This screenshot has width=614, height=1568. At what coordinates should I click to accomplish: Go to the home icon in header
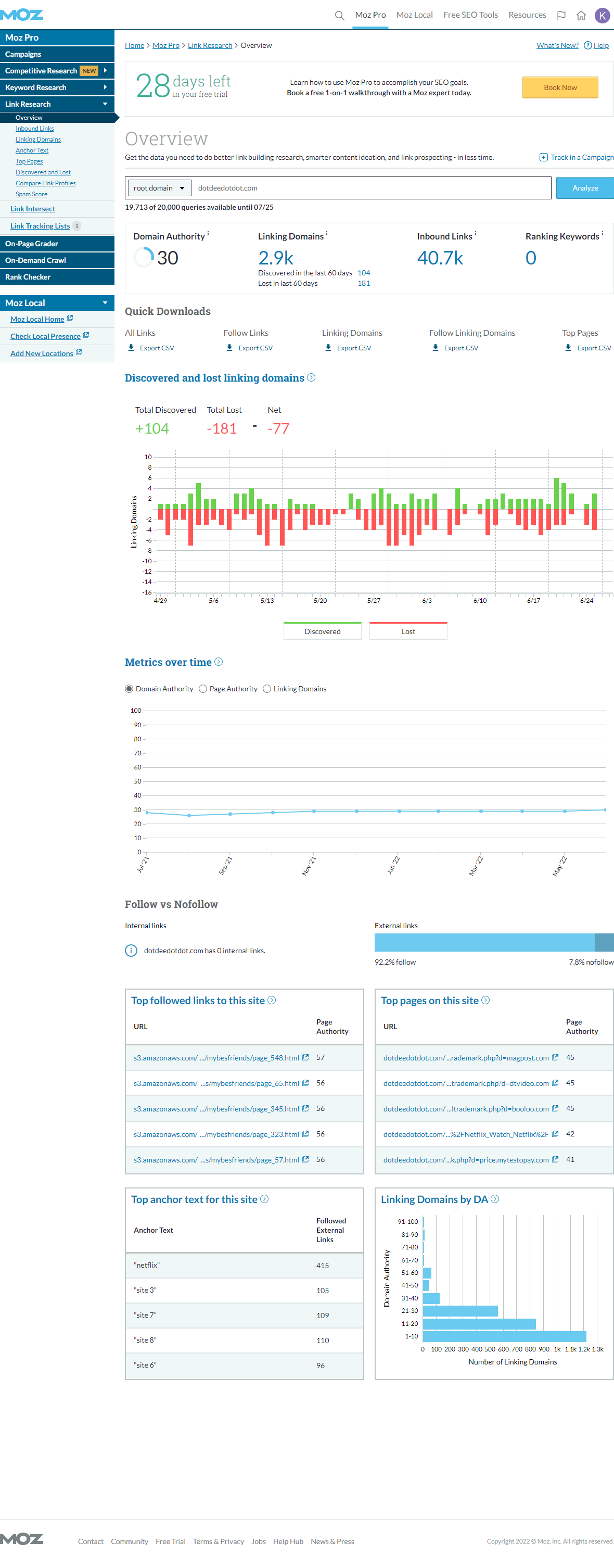coord(581,15)
